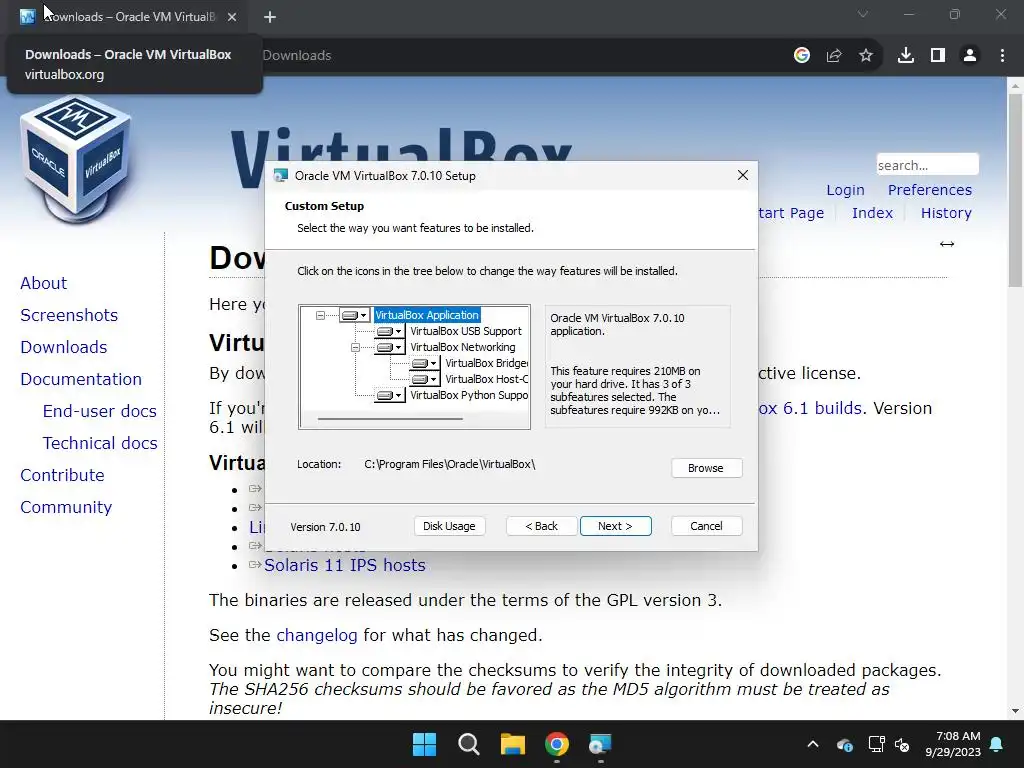Open the Windows Start menu
This screenshot has width=1024, height=768.
coord(424,744)
